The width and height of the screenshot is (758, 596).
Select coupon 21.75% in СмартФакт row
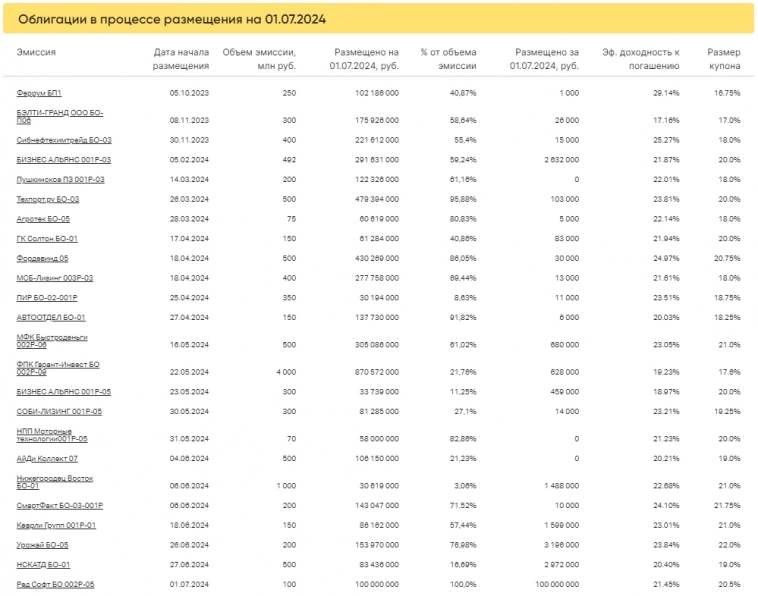pos(727,506)
